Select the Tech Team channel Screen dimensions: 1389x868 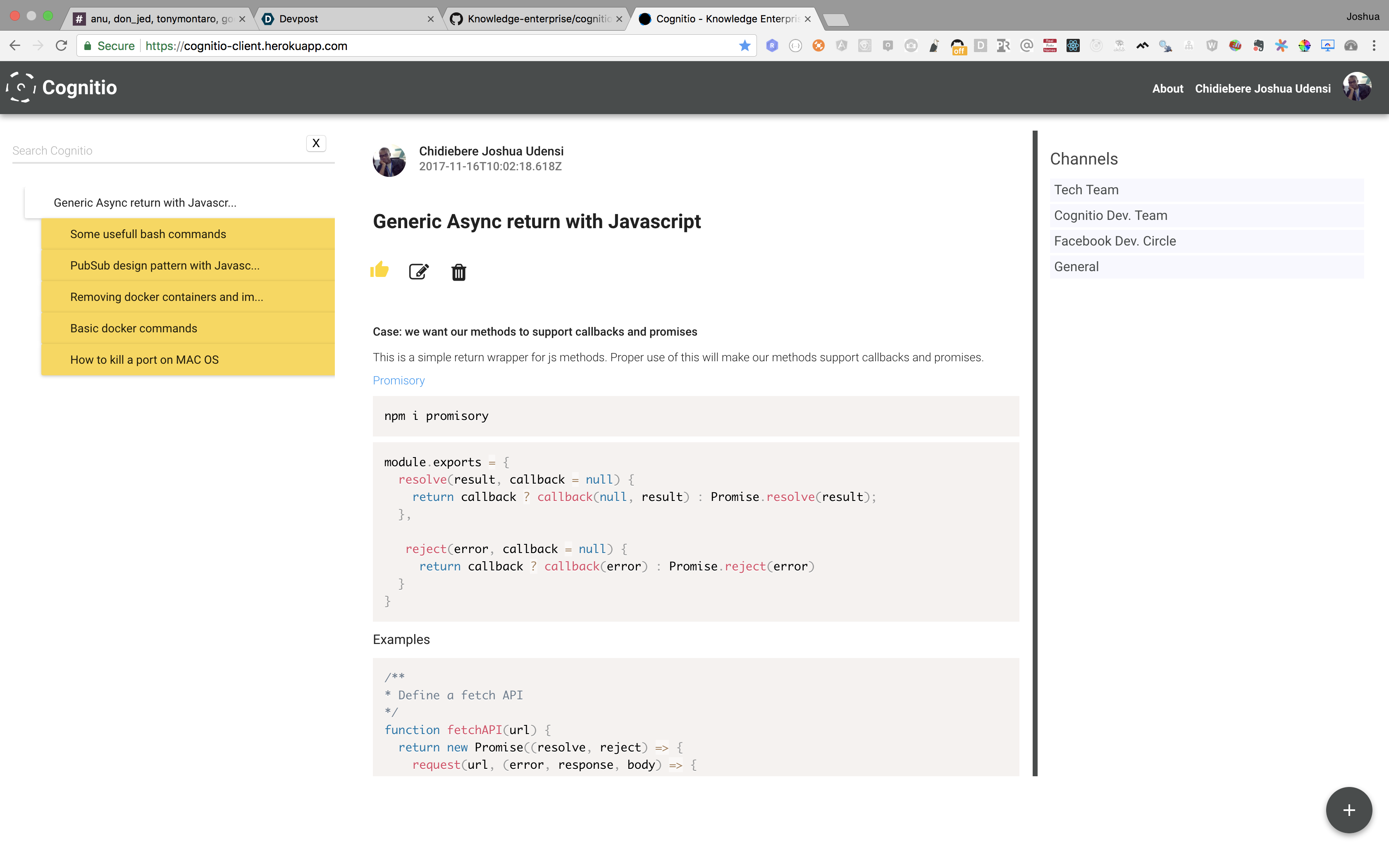pyautogui.click(x=1086, y=190)
